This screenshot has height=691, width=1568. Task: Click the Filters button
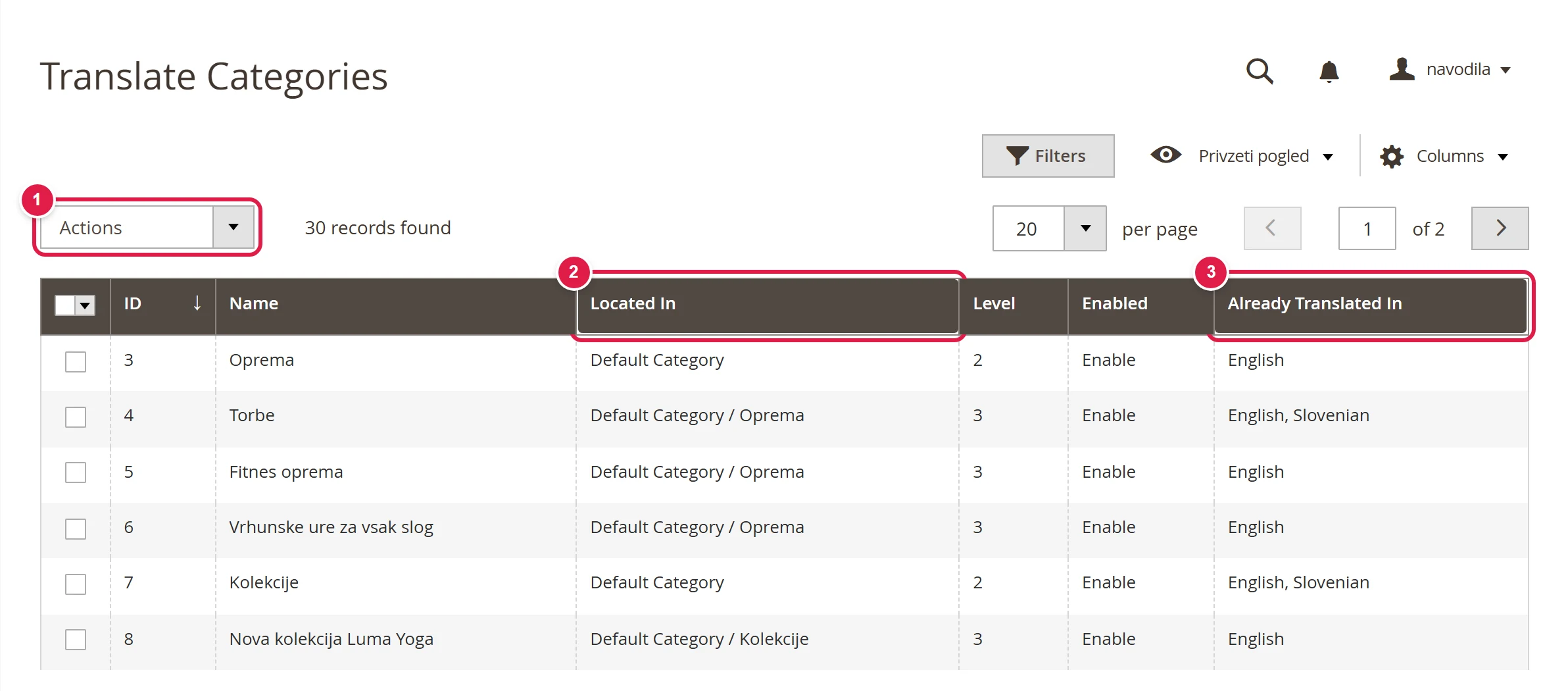point(1048,156)
